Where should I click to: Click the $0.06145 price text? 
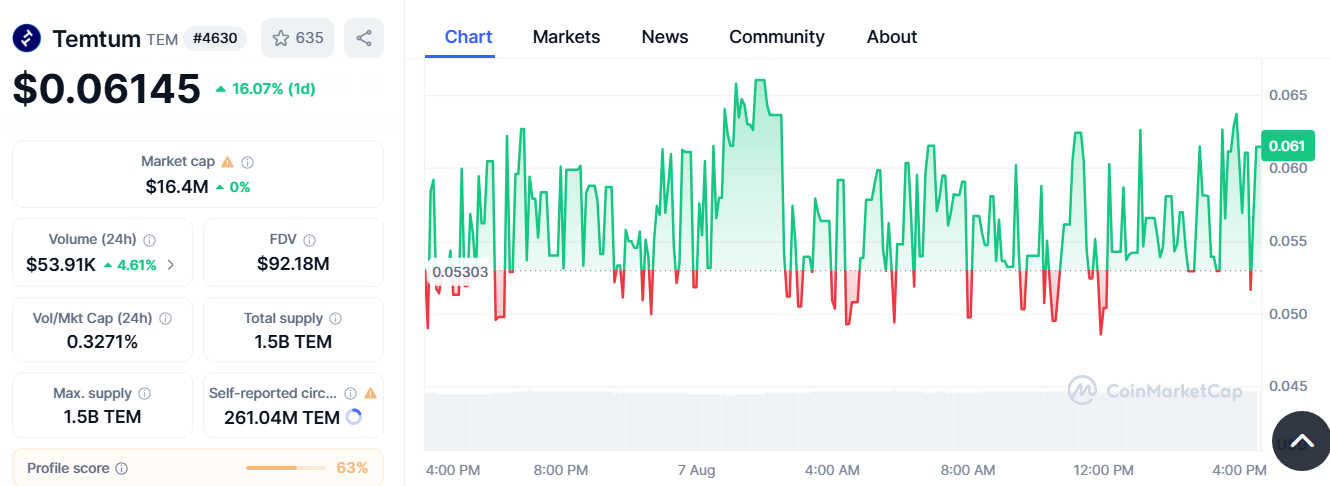[107, 89]
